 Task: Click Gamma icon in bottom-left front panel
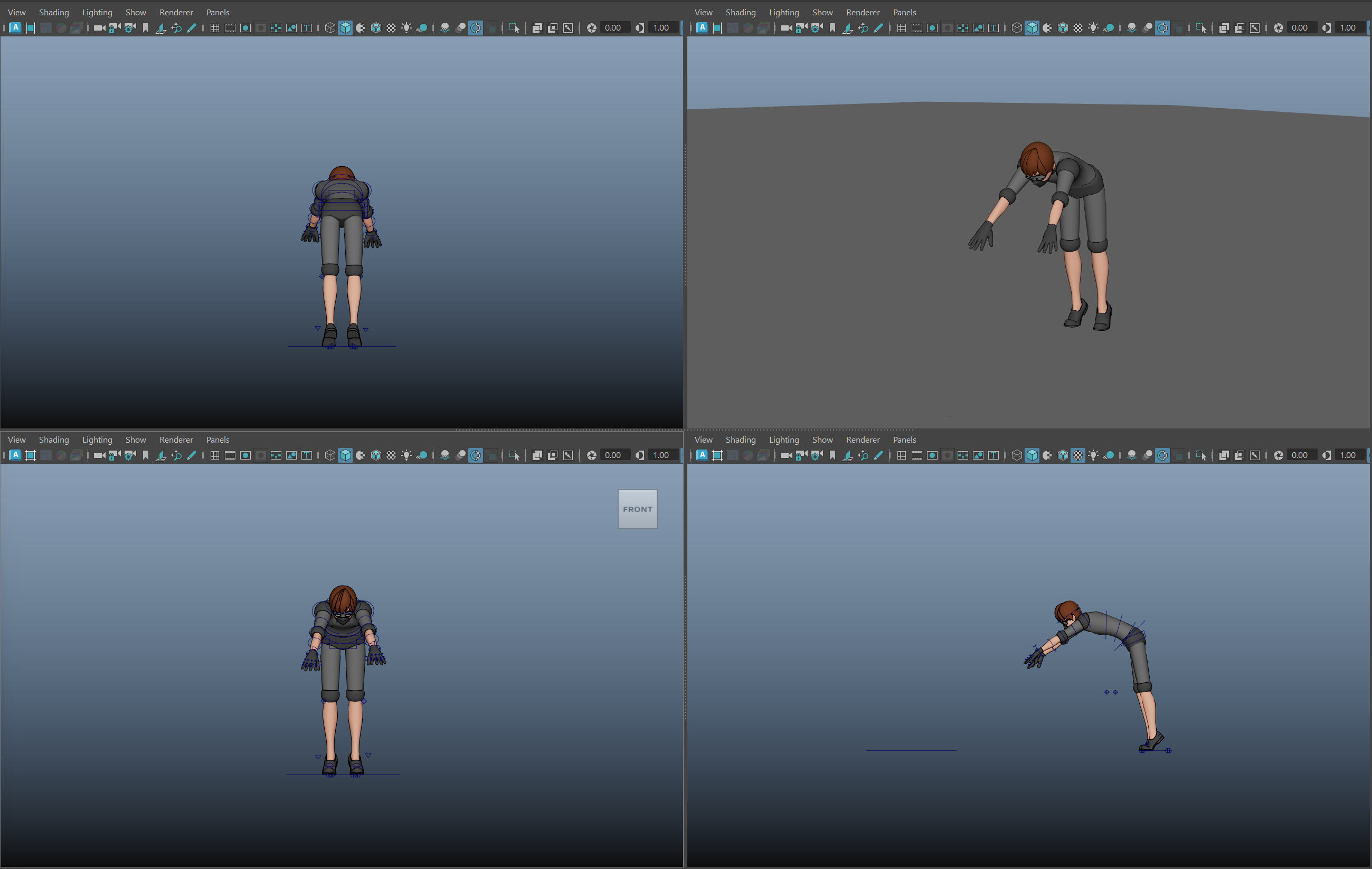tap(640, 455)
